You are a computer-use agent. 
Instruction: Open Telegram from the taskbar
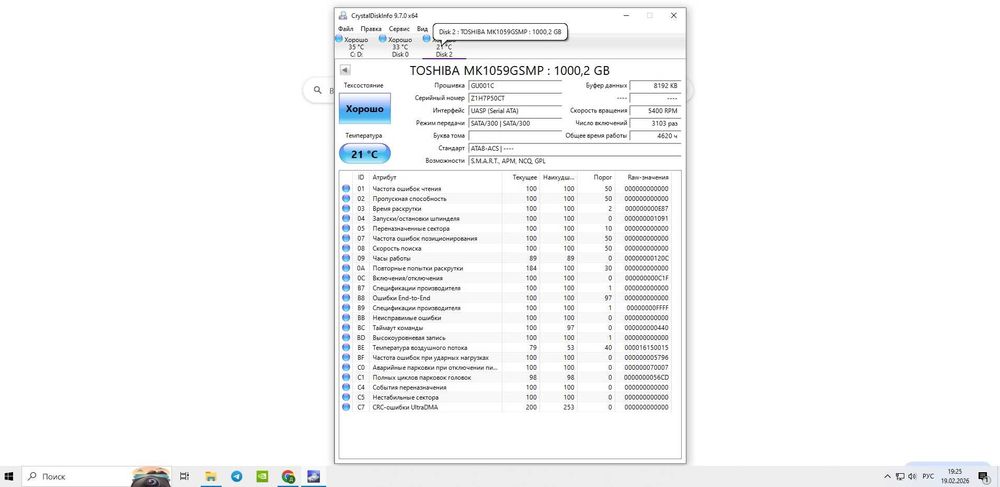(x=237, y=476)
